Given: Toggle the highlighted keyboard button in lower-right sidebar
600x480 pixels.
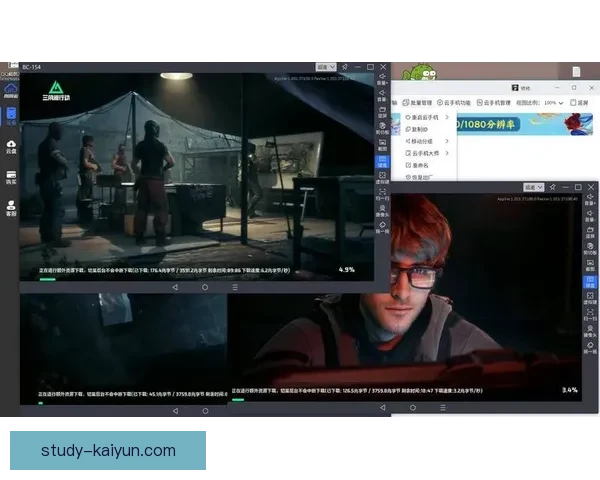Looking at the screenshot, I should (x=591, y=285).
